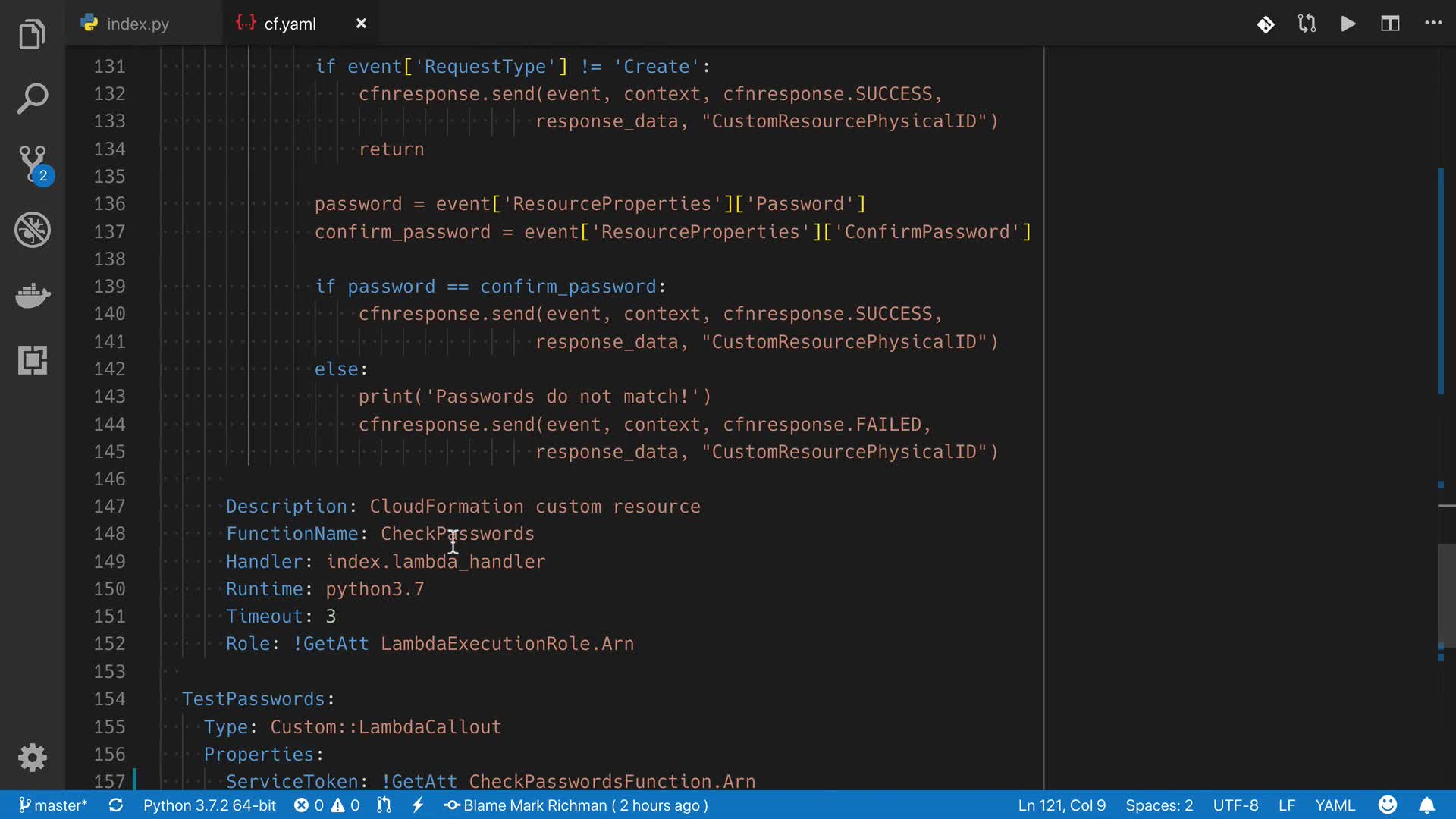
Task: Select Python 3.7.2 64-bit interpreter
Action: pos(209,805)
